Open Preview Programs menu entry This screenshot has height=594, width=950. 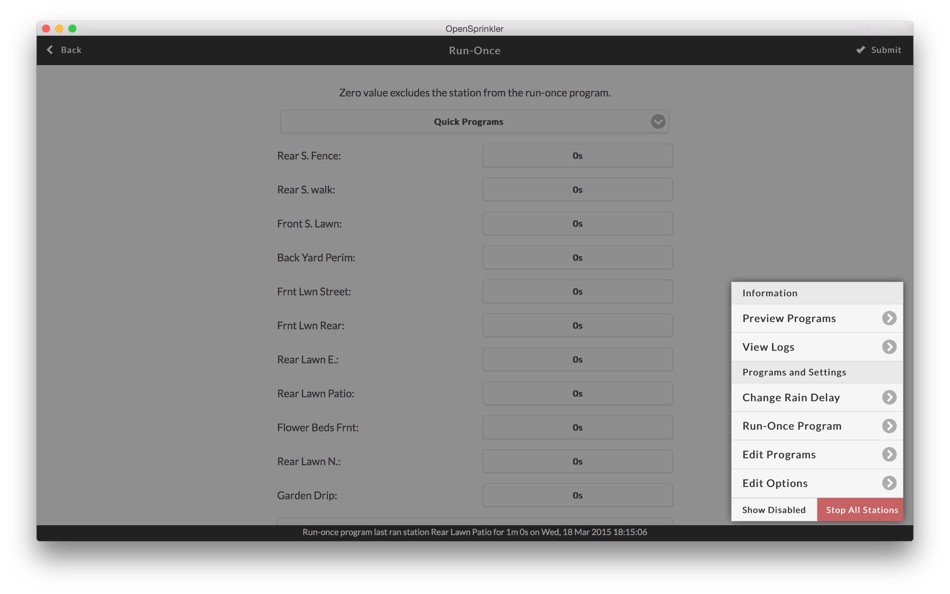pos(817,318)
